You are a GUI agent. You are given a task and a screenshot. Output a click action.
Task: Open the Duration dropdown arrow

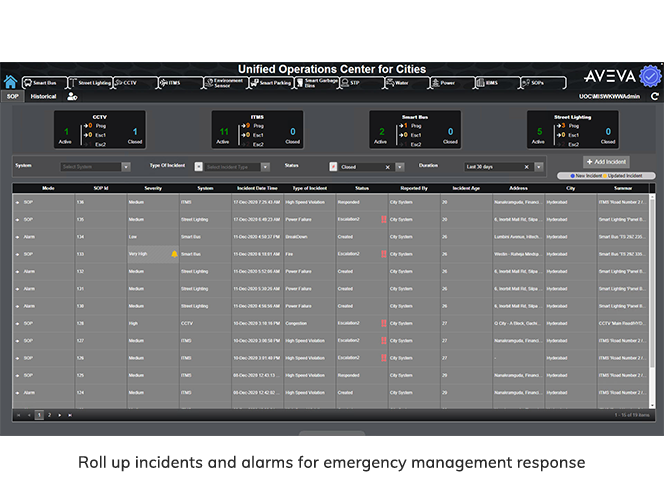pos(539,167)
